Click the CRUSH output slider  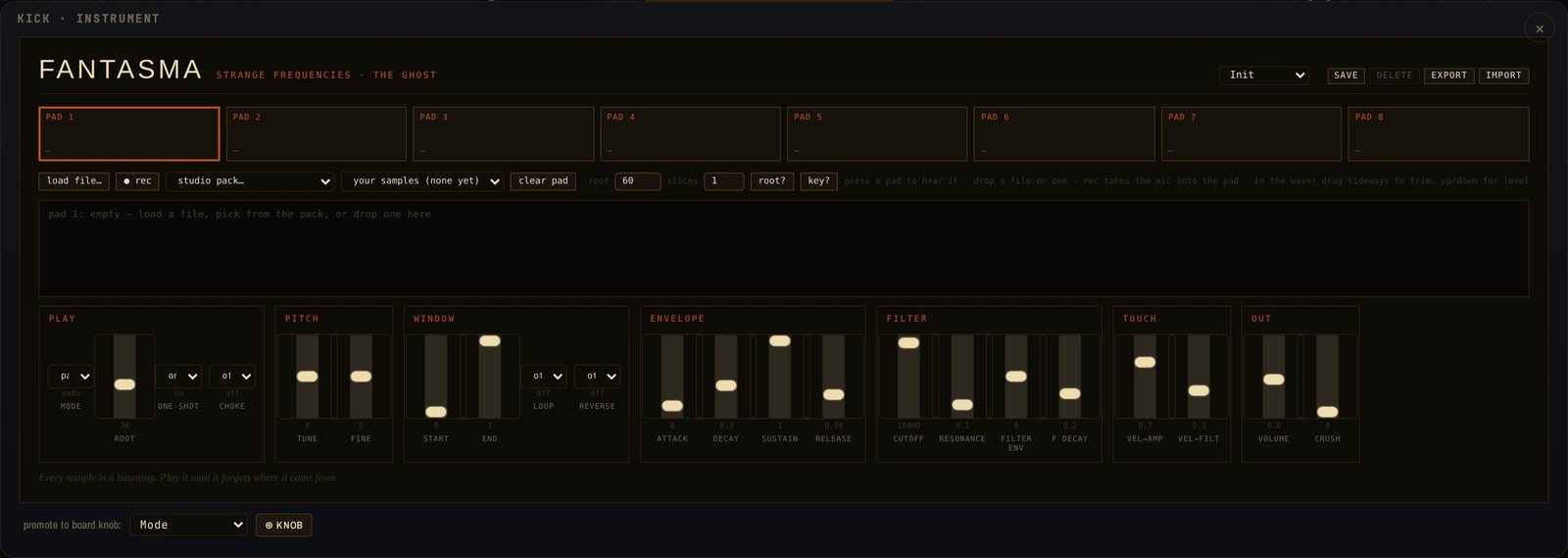pos(1328,377)
